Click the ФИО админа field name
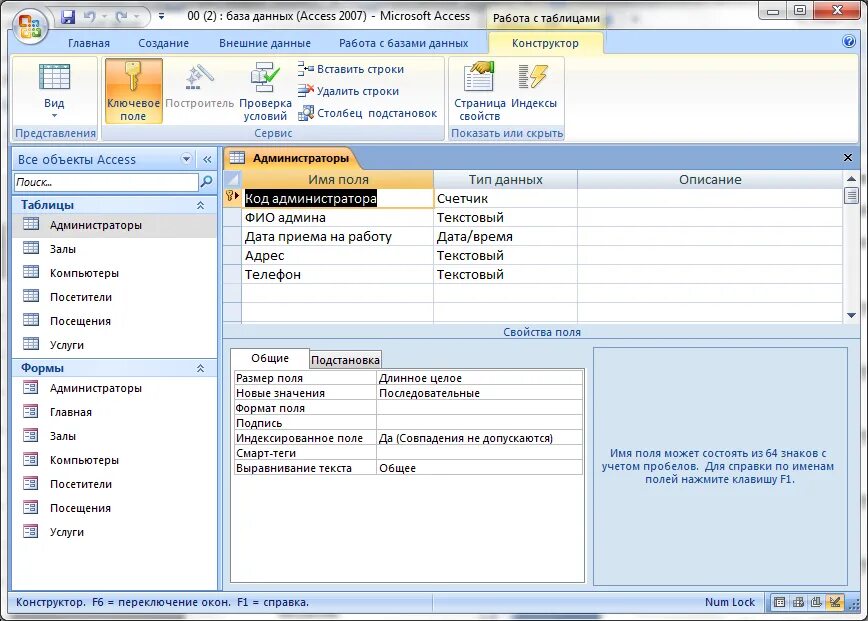868x621 pixels. pyautogui.click(x=337, y=218)
